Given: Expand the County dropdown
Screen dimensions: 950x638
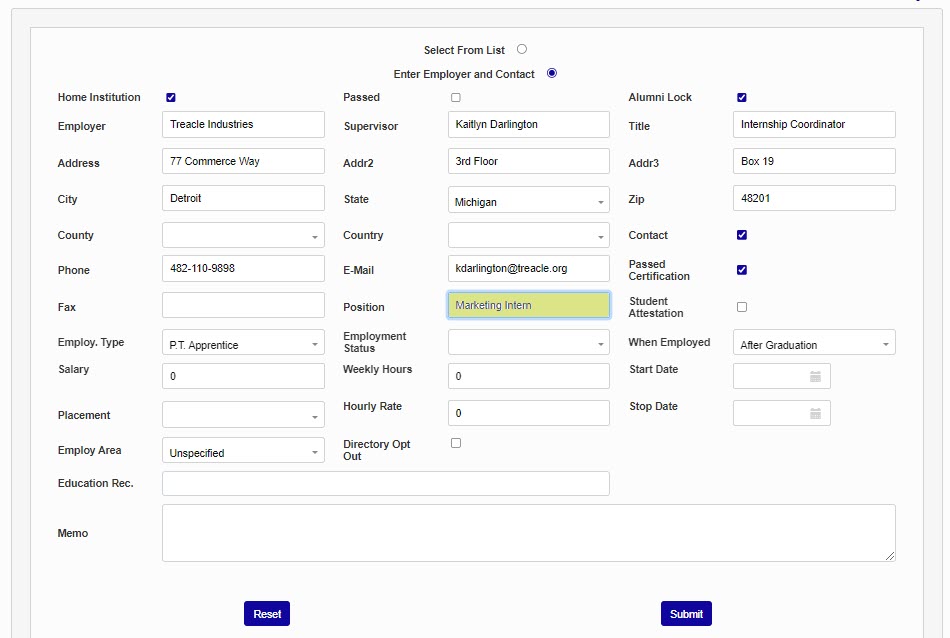Looking at the screenshot, I should pos(243,236).
